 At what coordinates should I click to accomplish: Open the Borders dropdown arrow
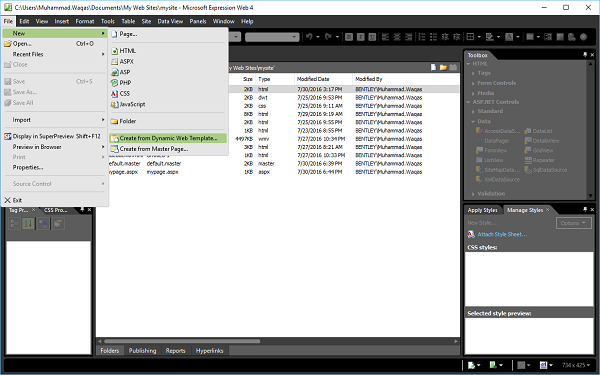479,37
